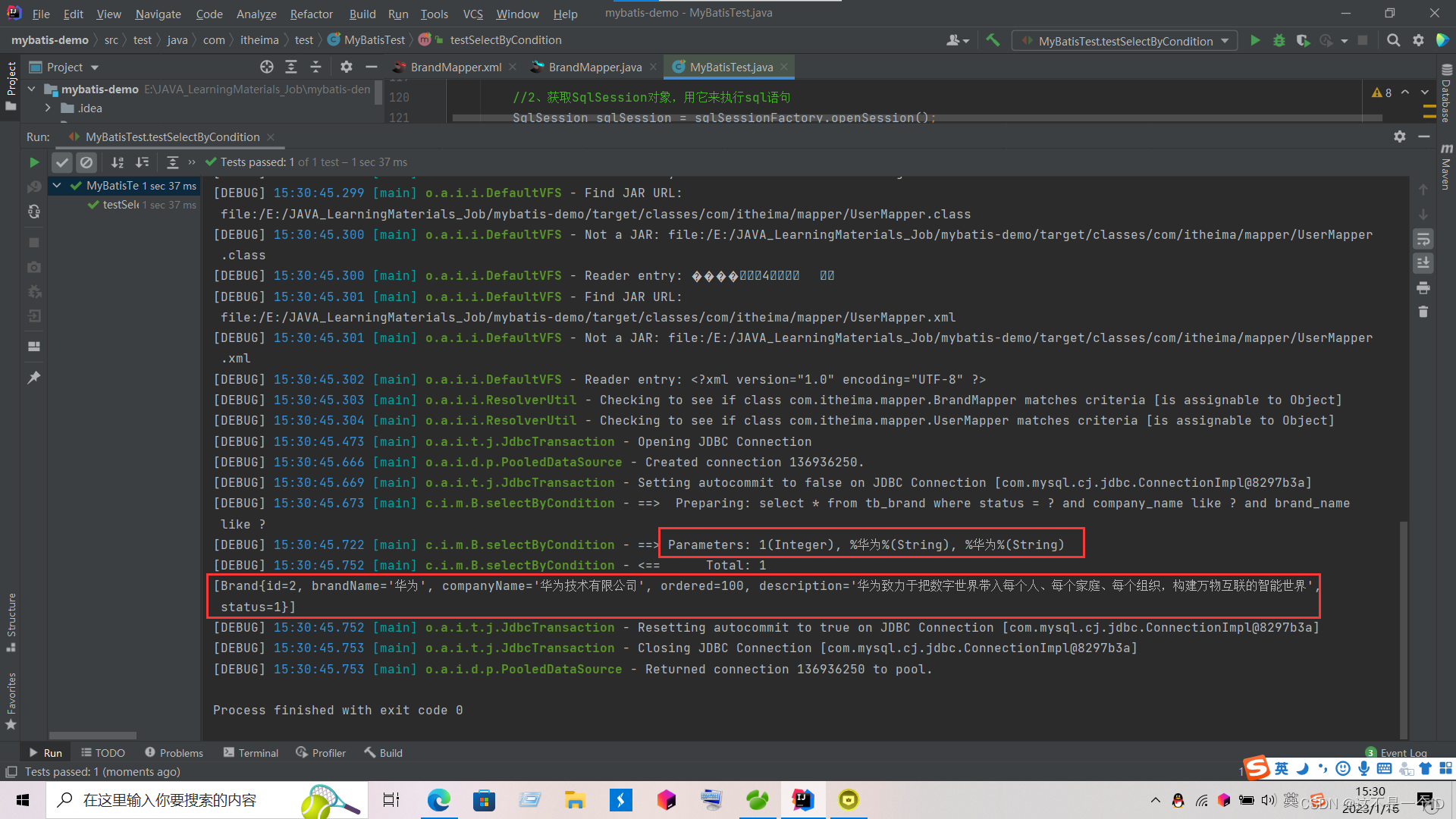
Task: Toggle auto-test rerun icon
Action: [33, 212]
